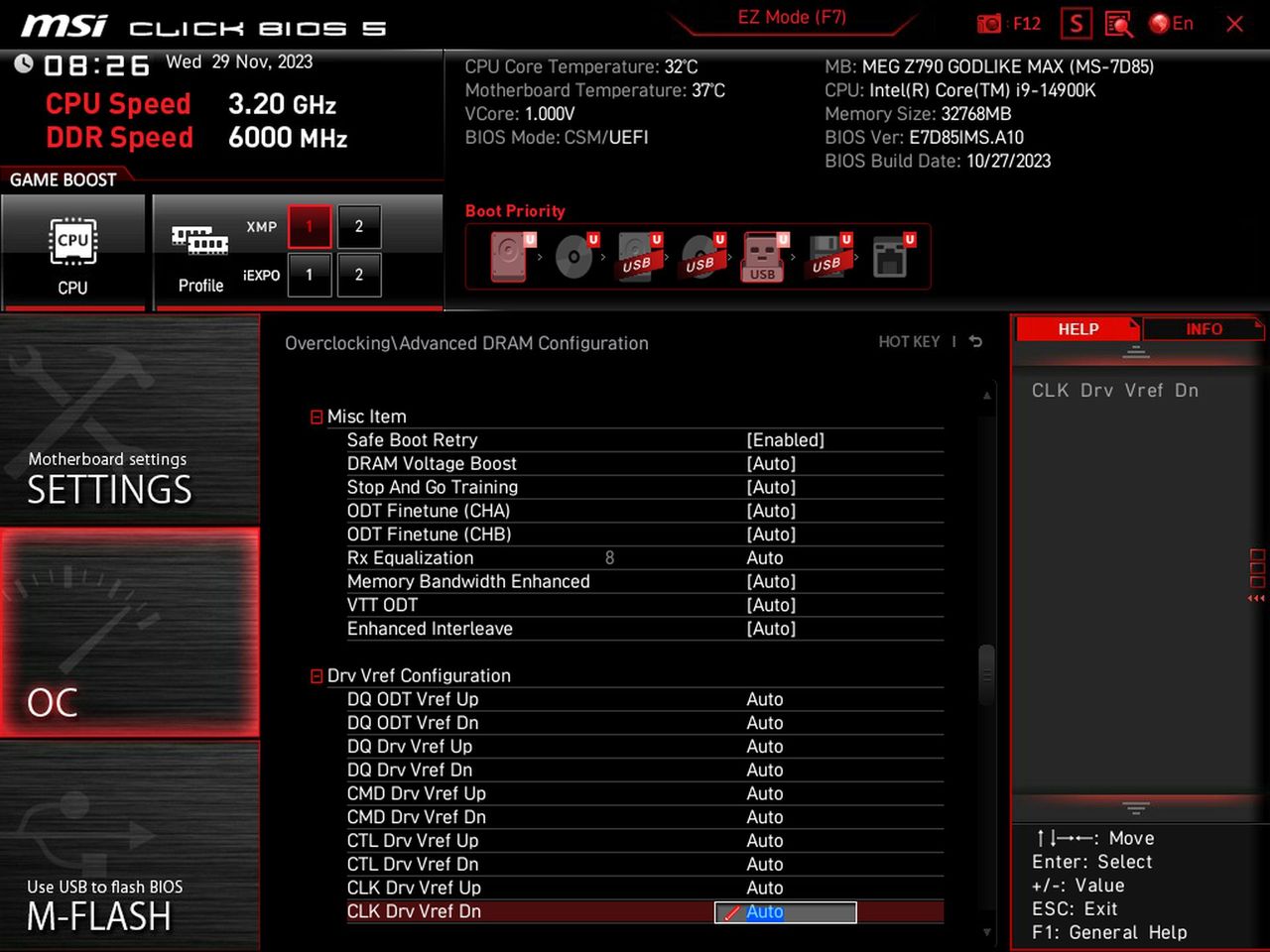Enable XMP profile 1

tap(310, 227)
